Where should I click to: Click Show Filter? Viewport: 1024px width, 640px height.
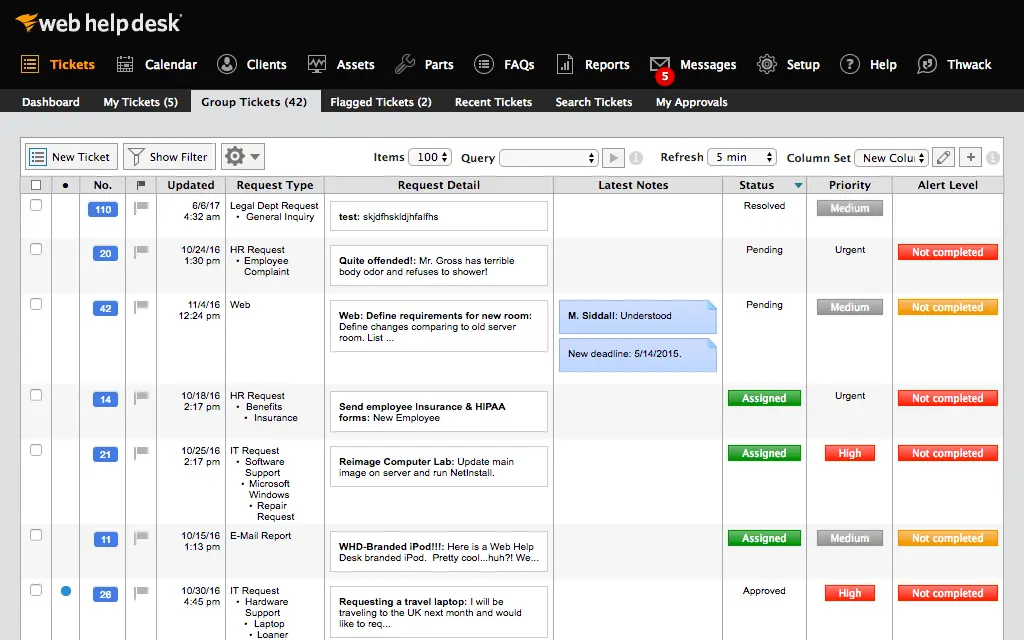[168, 156]
